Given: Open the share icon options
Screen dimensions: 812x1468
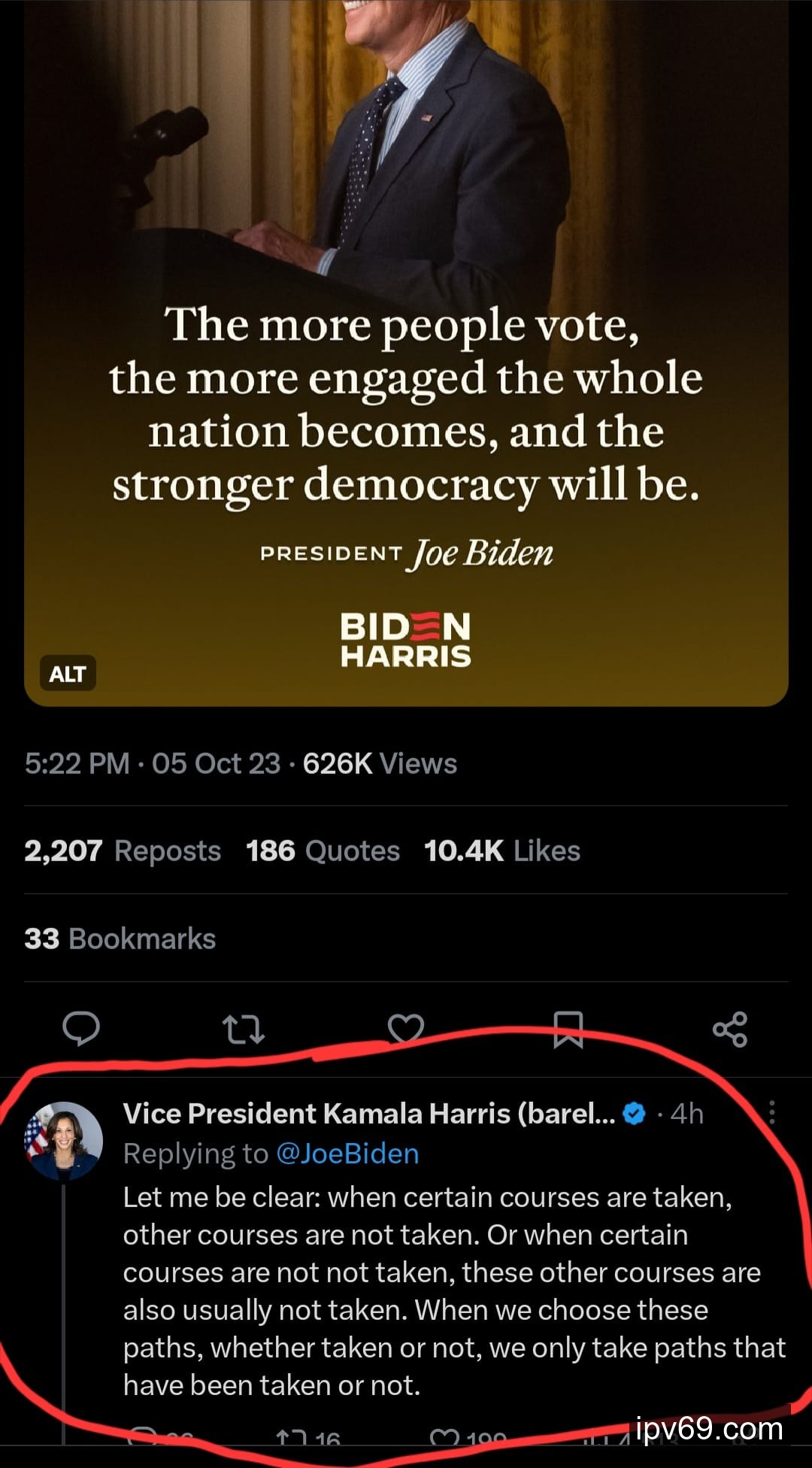Looking at the screenshot, I should (x=730, y=1030).
